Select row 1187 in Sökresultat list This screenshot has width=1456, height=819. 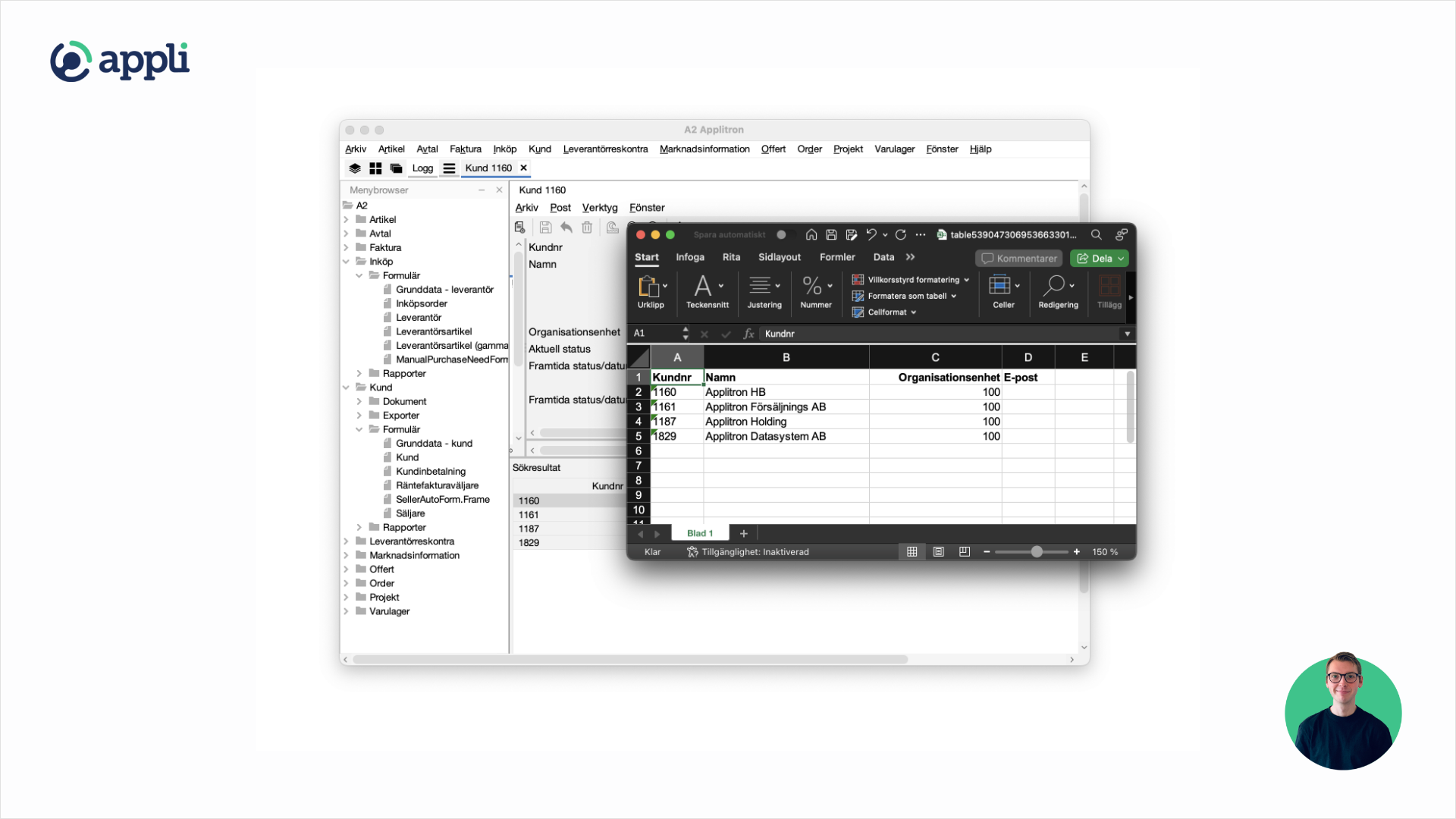click(569, 529)
